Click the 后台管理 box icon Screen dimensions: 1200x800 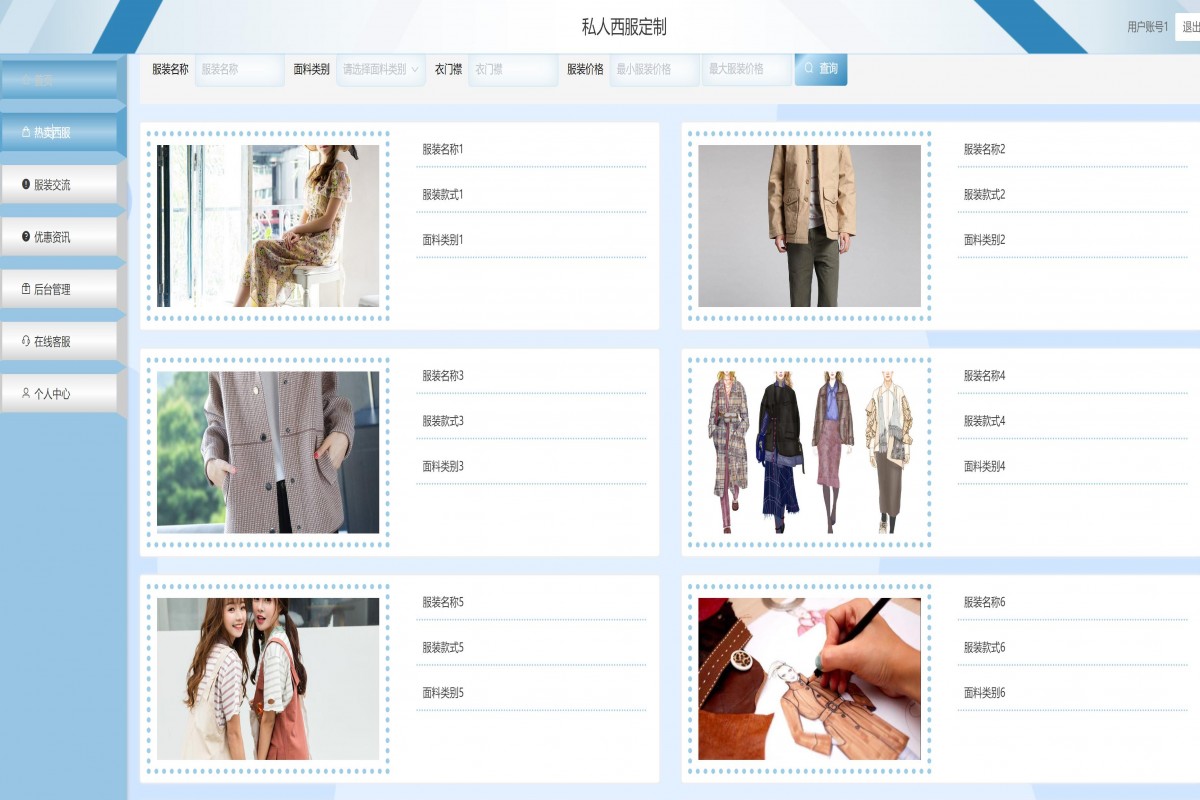(x=26, y=289)
